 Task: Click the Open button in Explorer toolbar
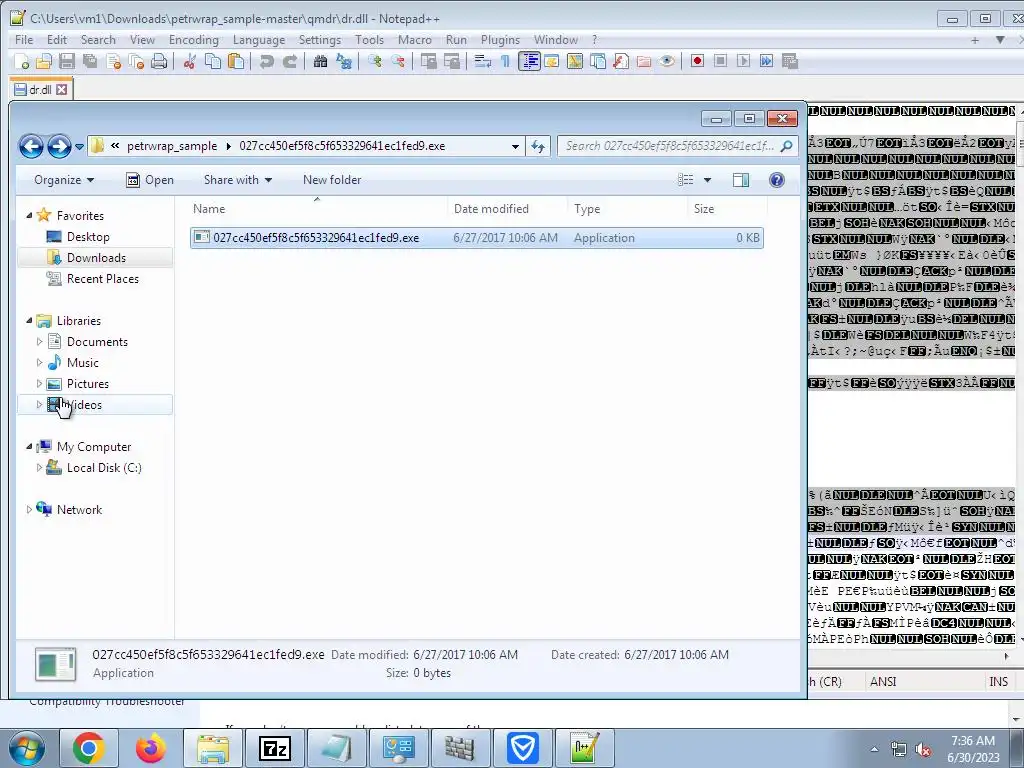click(150, 180)
